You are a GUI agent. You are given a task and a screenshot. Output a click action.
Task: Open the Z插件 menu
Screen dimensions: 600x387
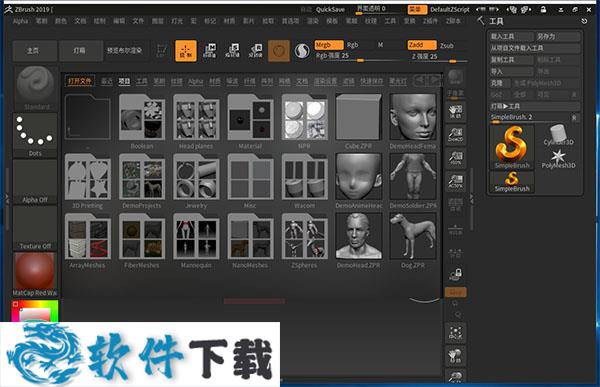[430, 21]
